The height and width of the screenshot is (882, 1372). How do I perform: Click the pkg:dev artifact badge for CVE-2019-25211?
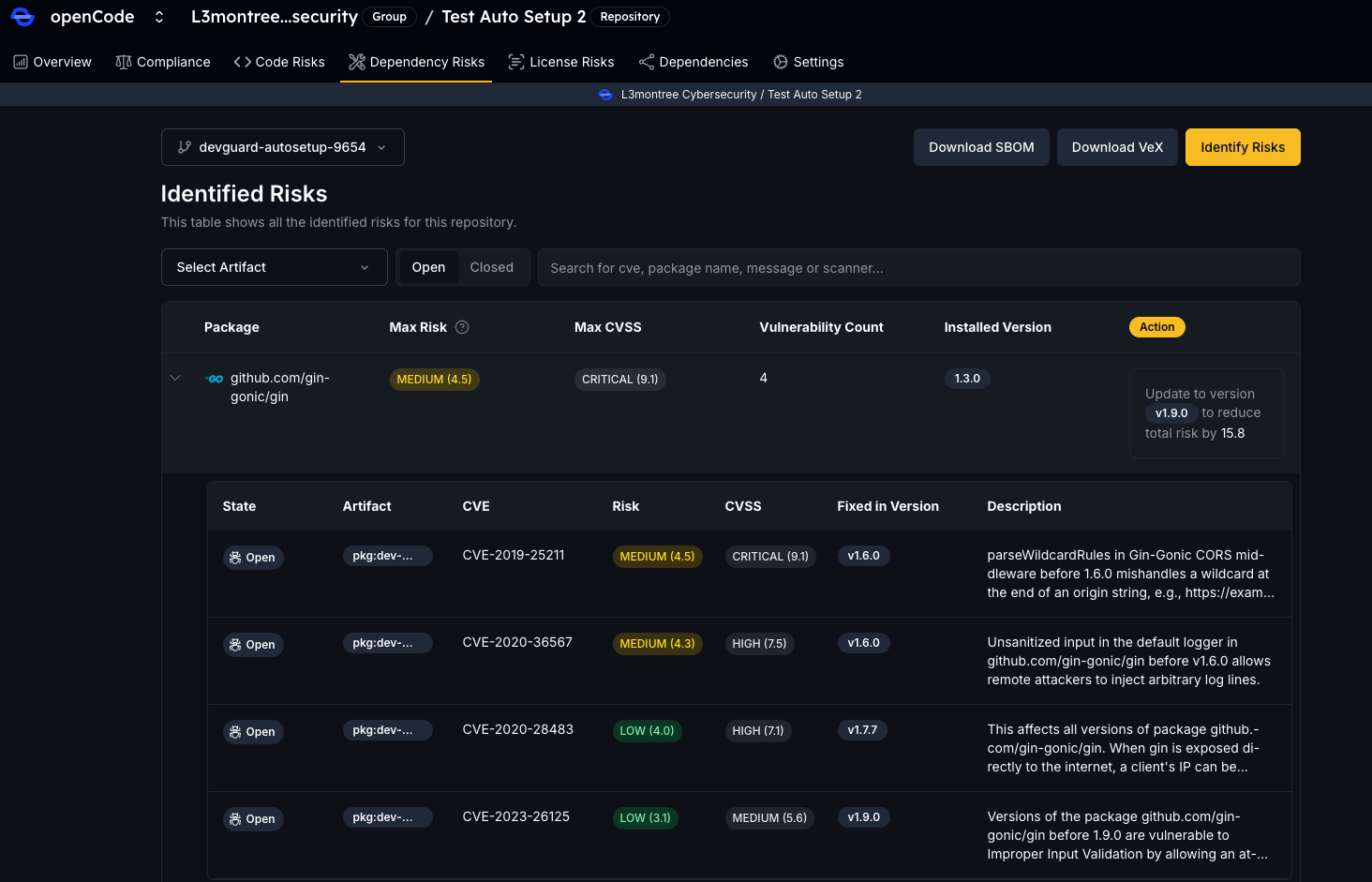tap(387, 556)
